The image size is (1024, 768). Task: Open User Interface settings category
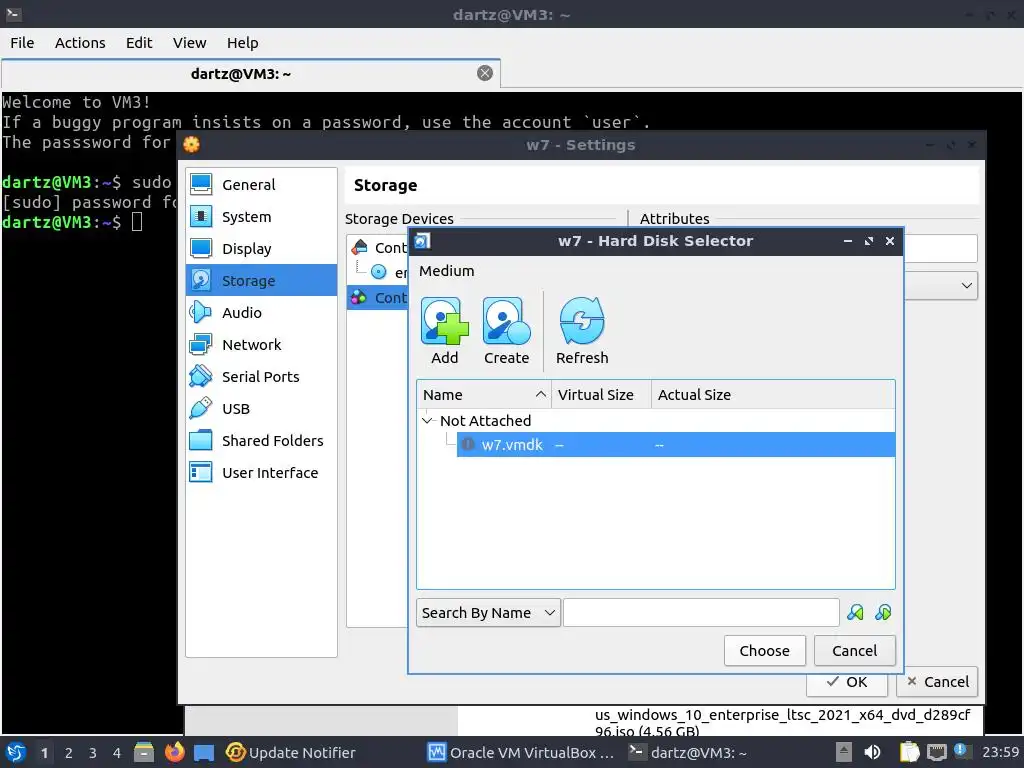tap(261, 473)
